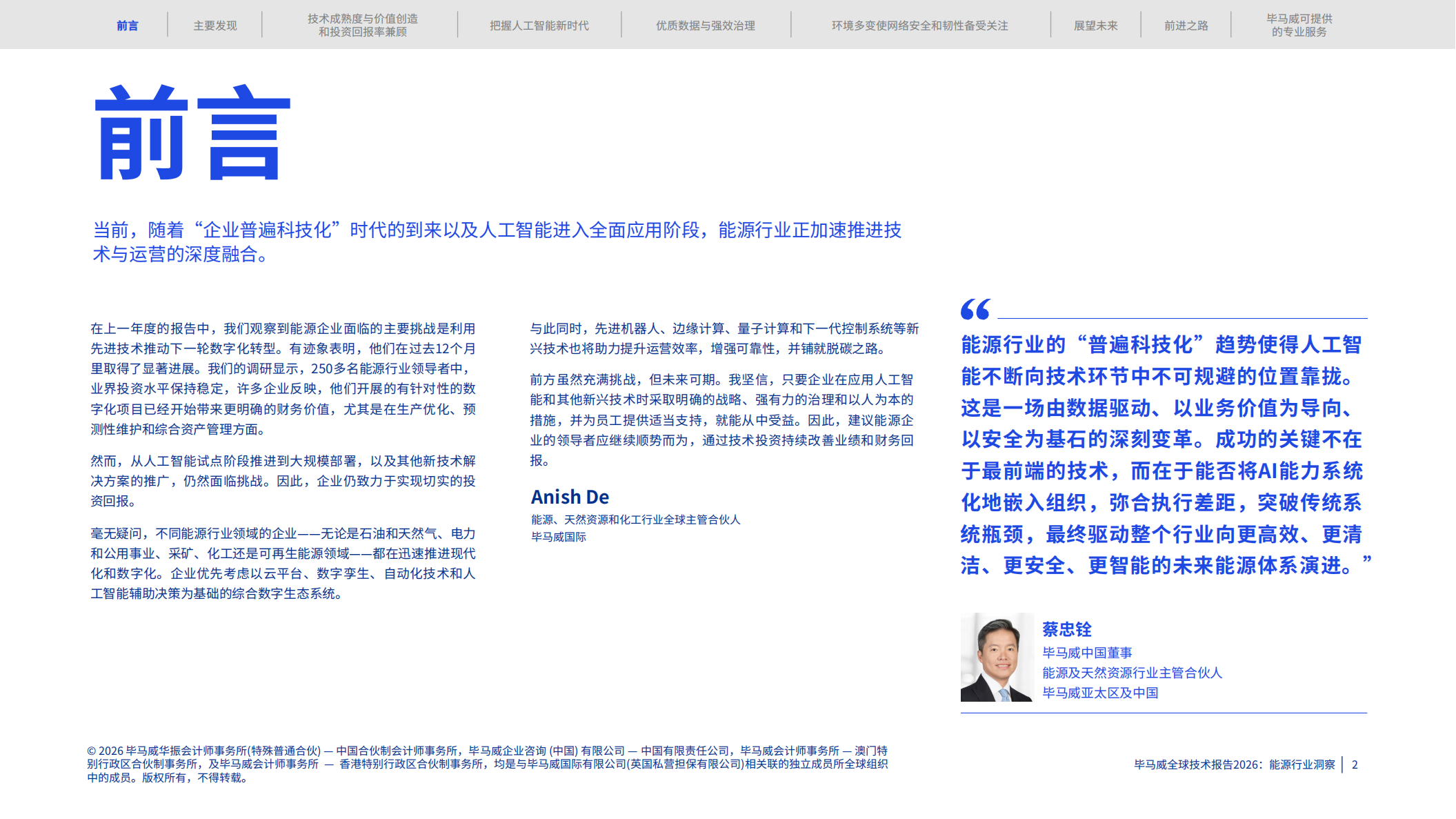Open 环境多变使网络安全和韧性备受关注 tab

[919, 26]
